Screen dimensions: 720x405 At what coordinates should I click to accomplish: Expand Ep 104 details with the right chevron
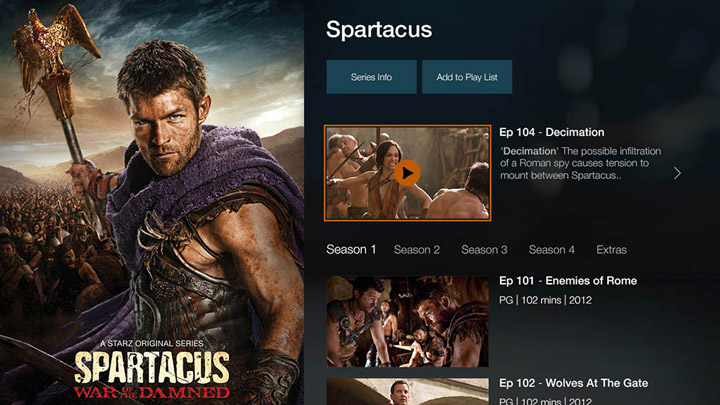click(x=677, y=173)
